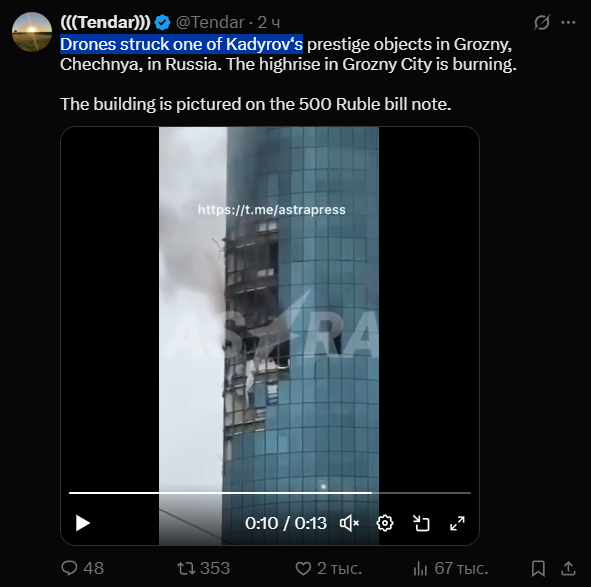Open (((Tendar))) profile avatar
The height and width of the screenshot is (587, 591).
[x=32, y=32]
